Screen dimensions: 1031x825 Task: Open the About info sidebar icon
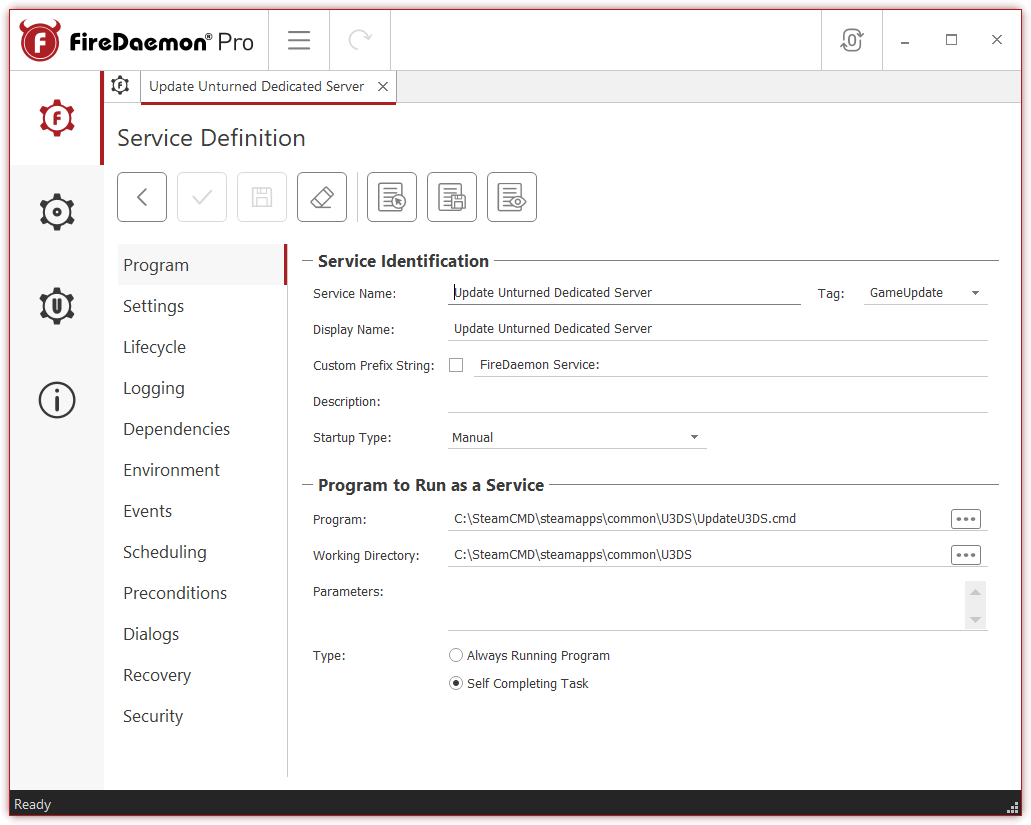[57, 400]
